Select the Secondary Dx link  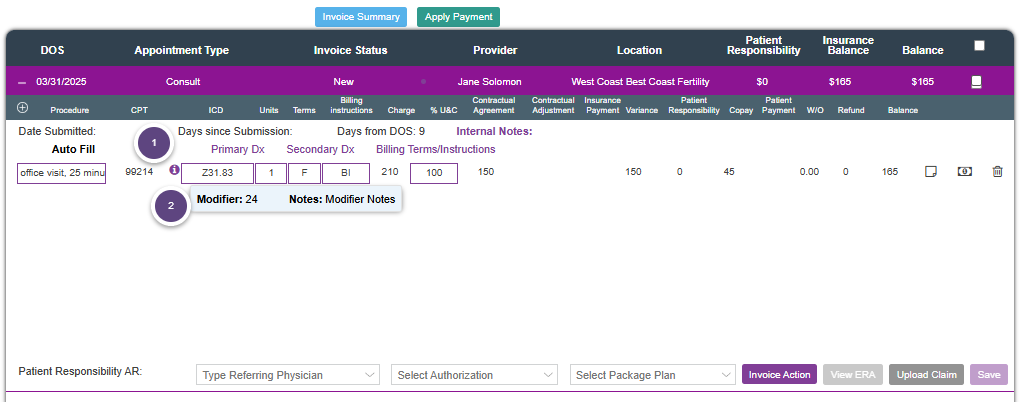pyautogui.click(x=320, y=149)
